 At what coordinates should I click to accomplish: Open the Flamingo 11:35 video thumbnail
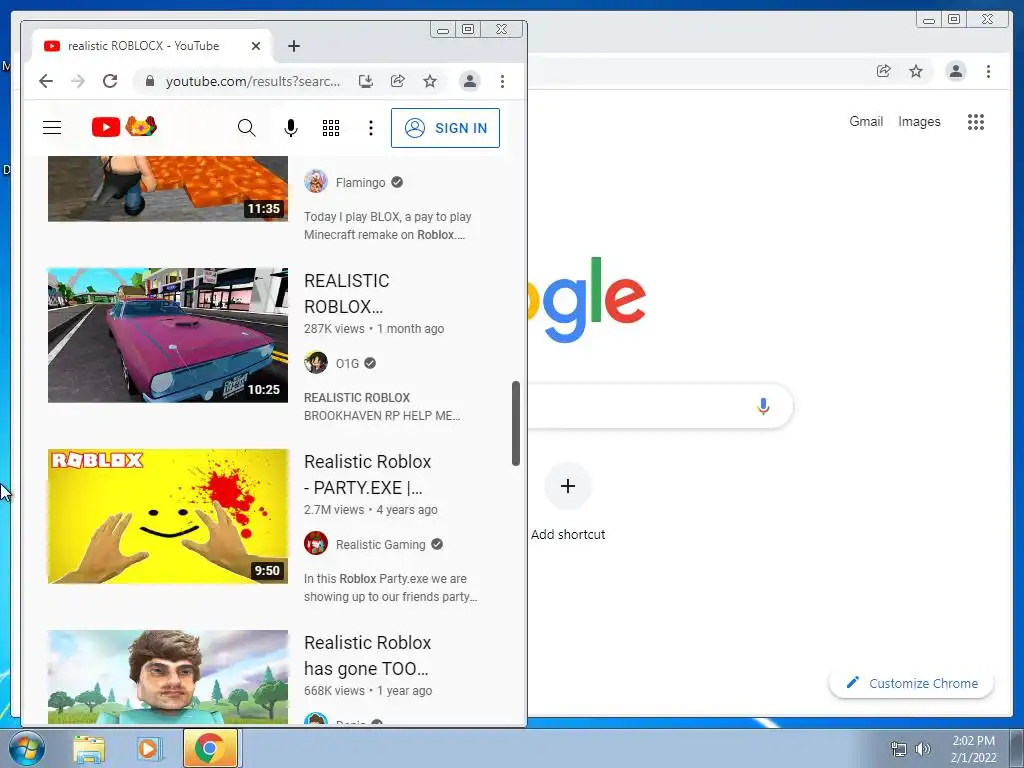pos(168,189)
